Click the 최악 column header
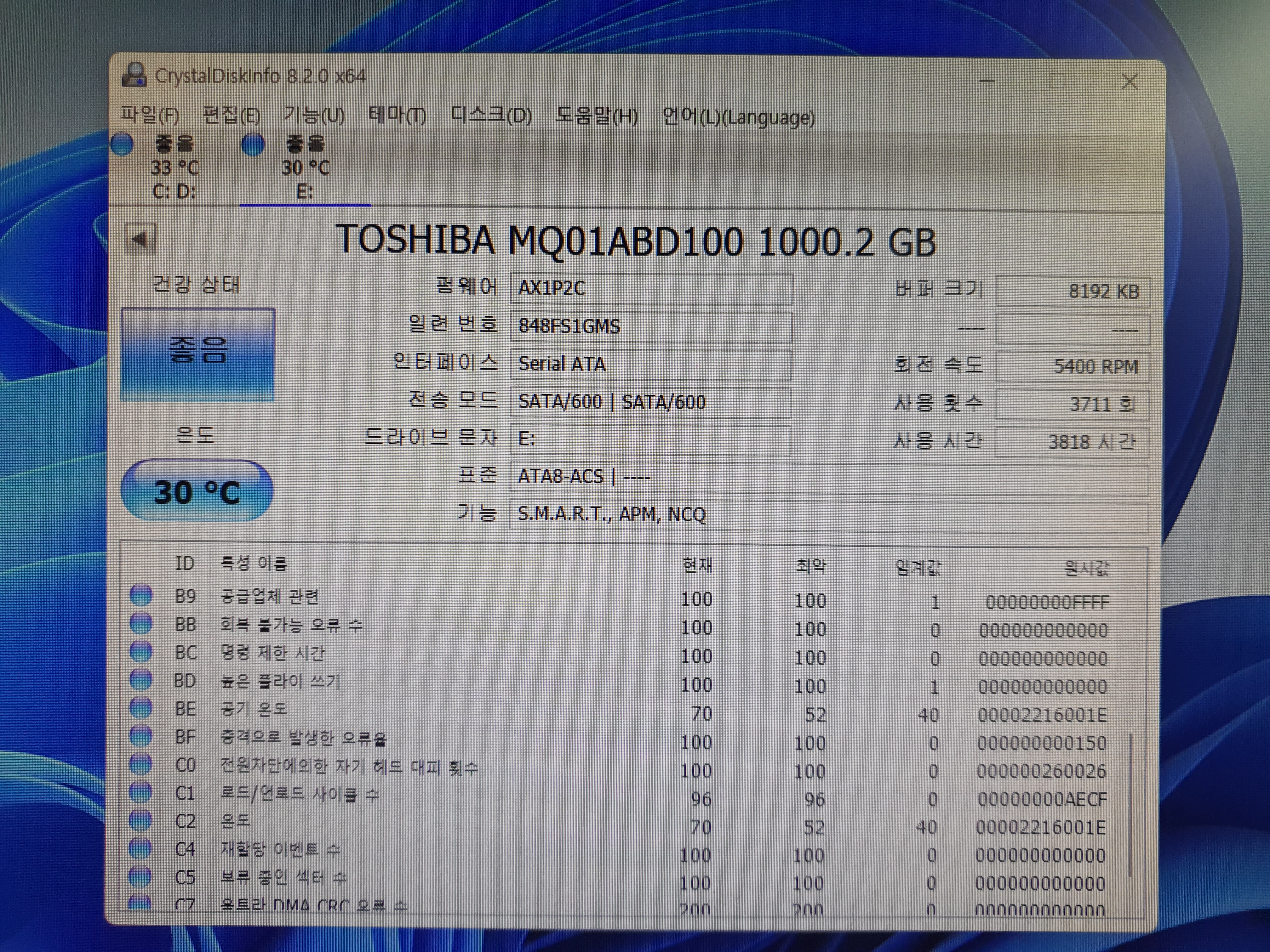Viewport: 1270px width, 952px height. (x=811, y=567)
